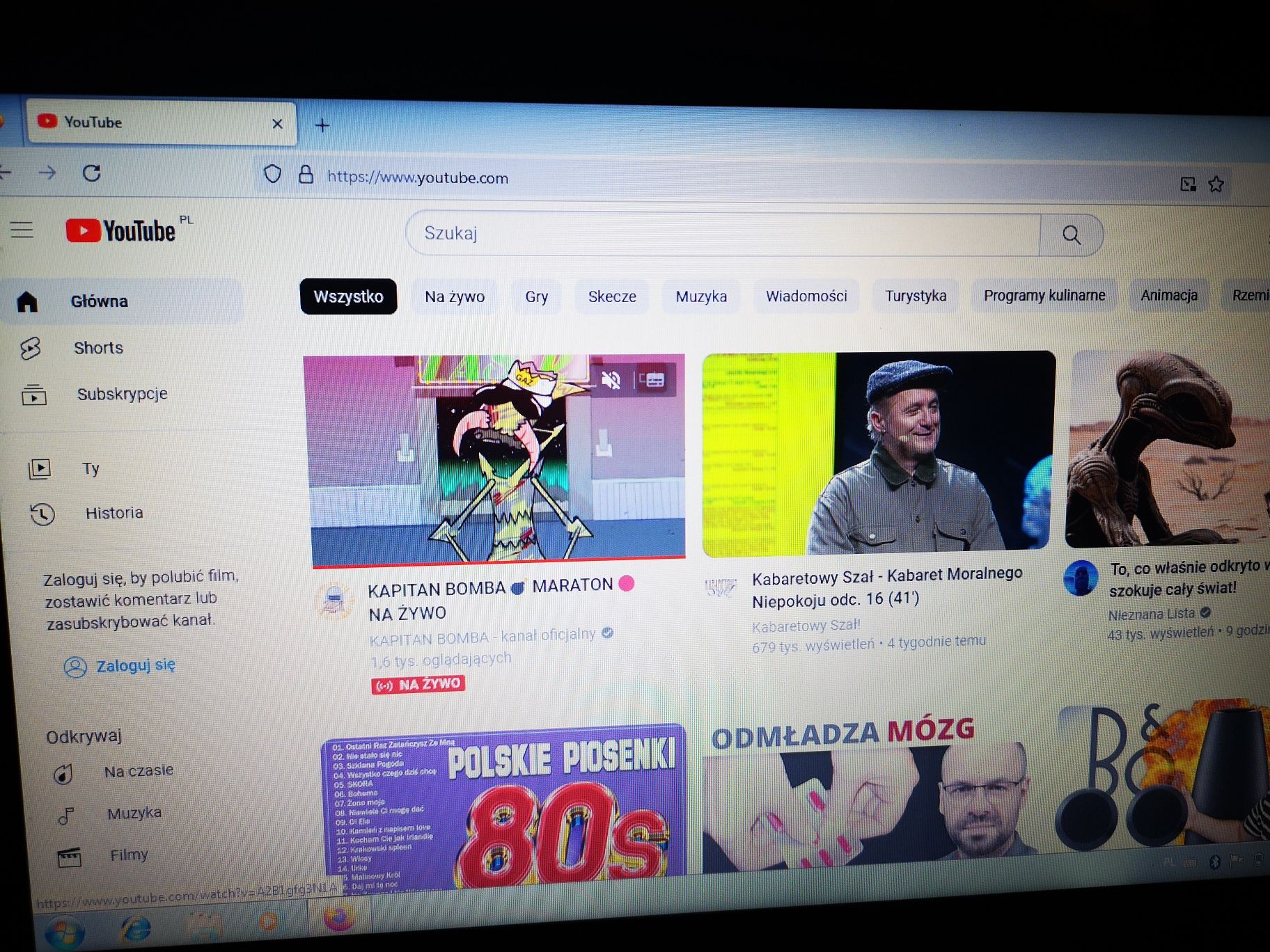
Task: Click '1,6 tys. oglądających' viewer count
Action: 441,660
